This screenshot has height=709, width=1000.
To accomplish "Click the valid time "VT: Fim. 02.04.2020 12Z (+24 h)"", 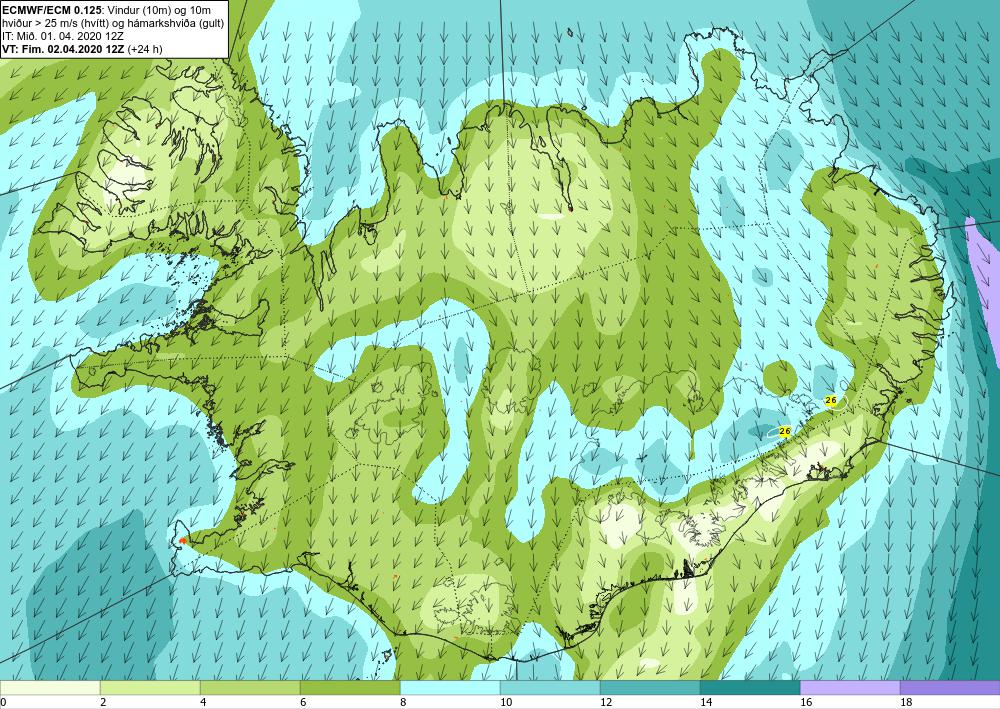I will 82,48.
